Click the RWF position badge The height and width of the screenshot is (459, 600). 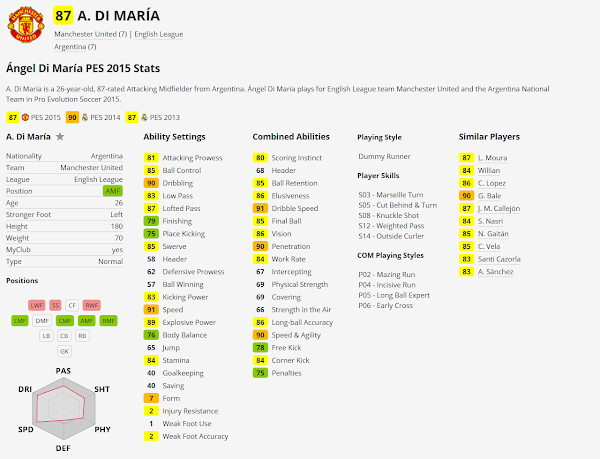pos(91,305)
